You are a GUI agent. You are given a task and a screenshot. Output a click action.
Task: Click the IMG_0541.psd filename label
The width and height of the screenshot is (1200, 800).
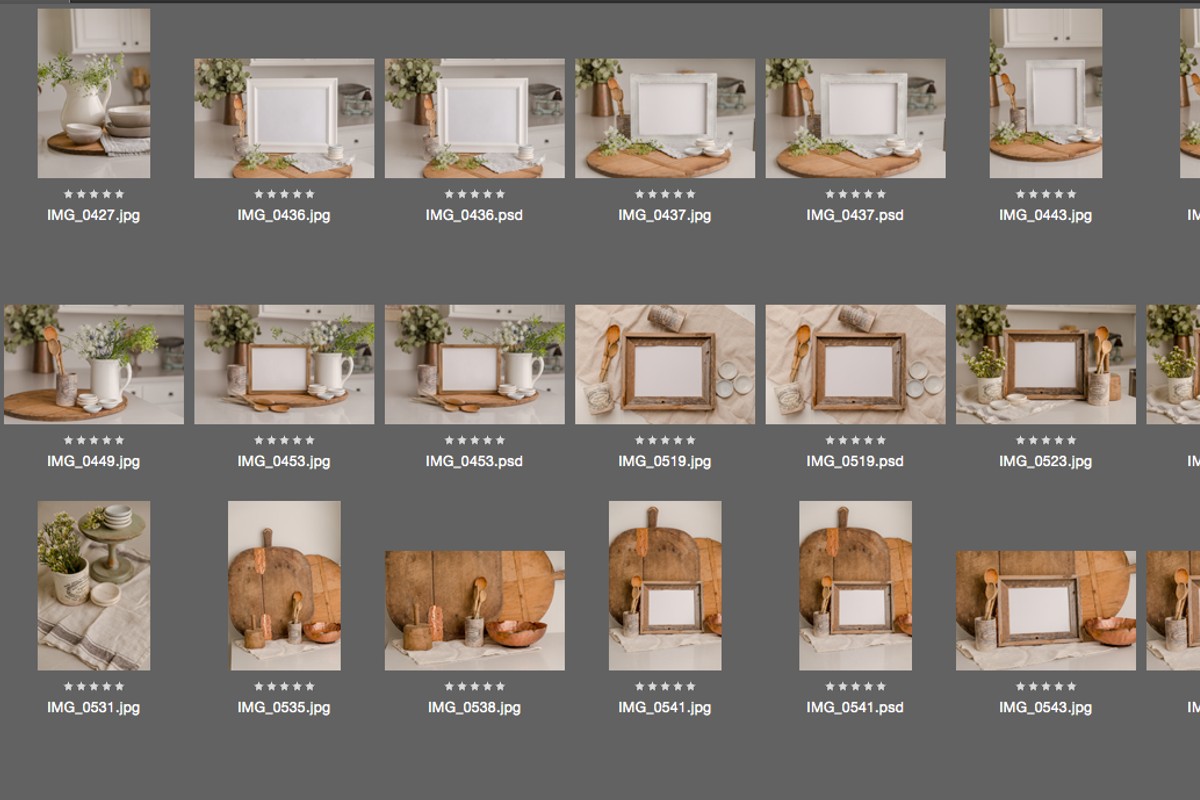[855, 707]
